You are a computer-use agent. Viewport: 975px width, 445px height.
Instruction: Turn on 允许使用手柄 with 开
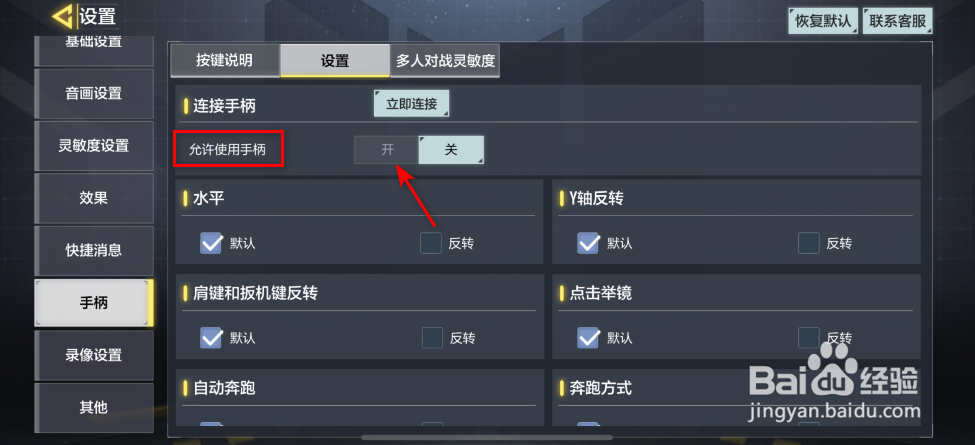tap(387, 150)
